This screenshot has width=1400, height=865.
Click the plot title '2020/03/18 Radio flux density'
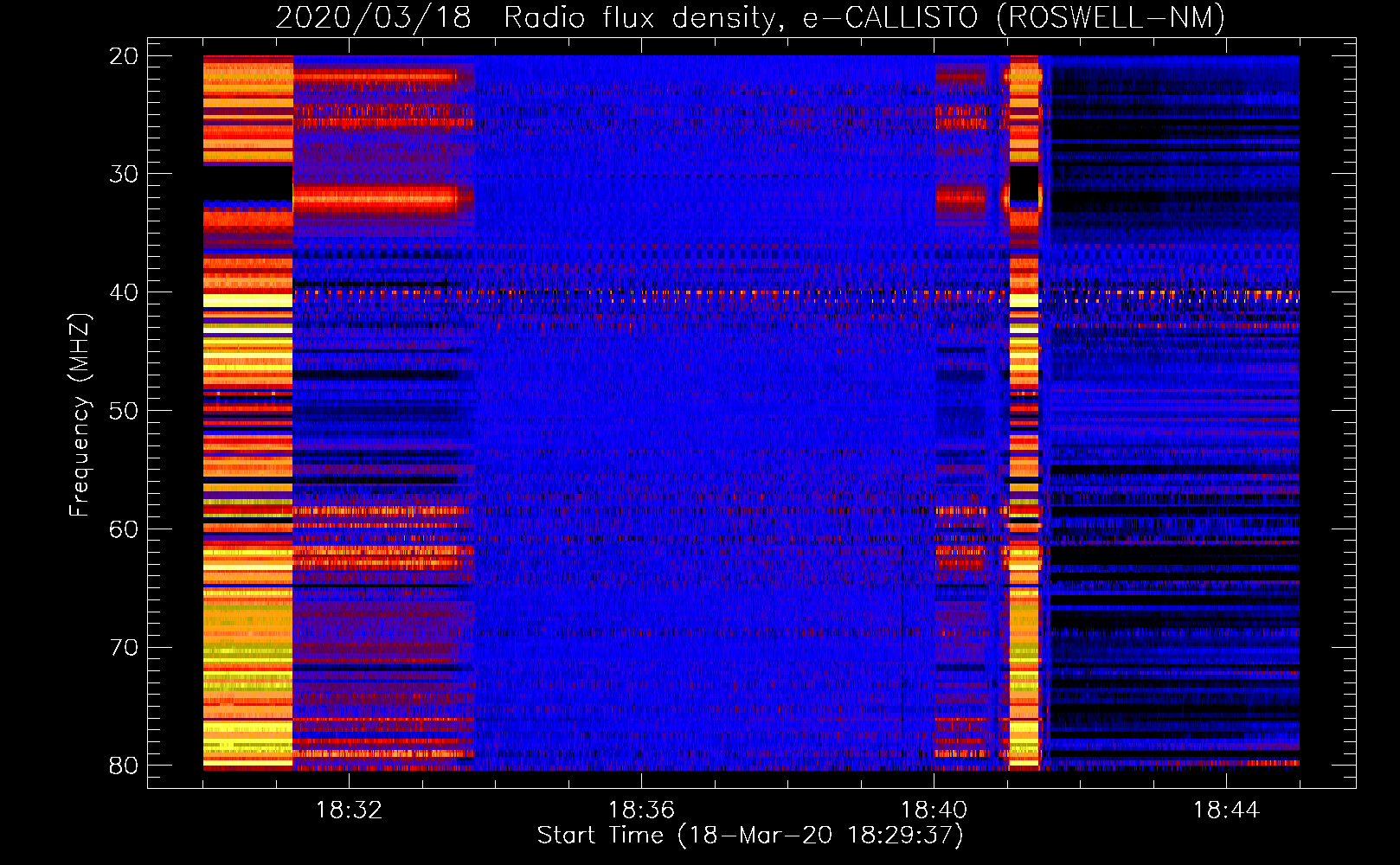(750, 17)
